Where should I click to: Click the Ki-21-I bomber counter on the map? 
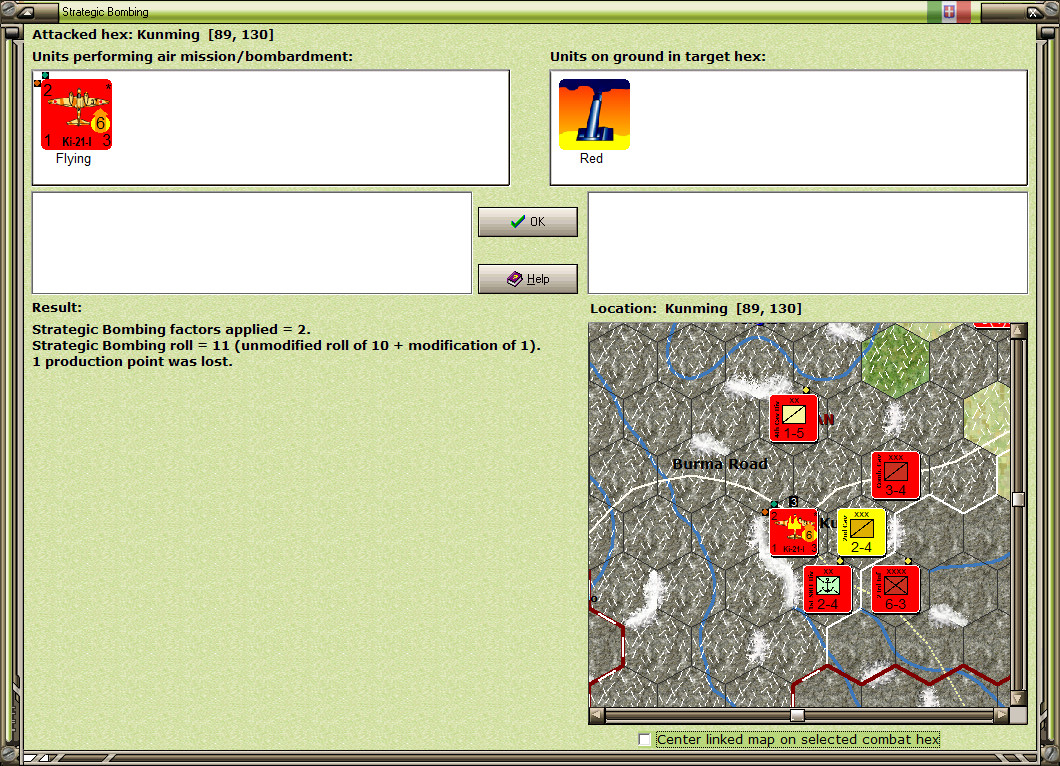pos(794,533)
